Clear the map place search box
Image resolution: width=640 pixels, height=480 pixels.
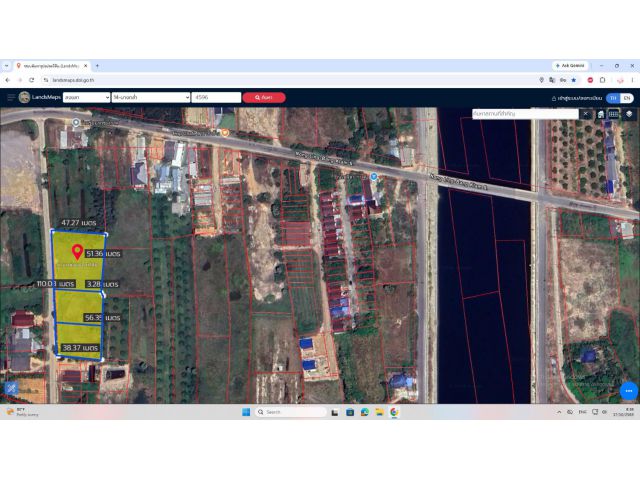586,114
